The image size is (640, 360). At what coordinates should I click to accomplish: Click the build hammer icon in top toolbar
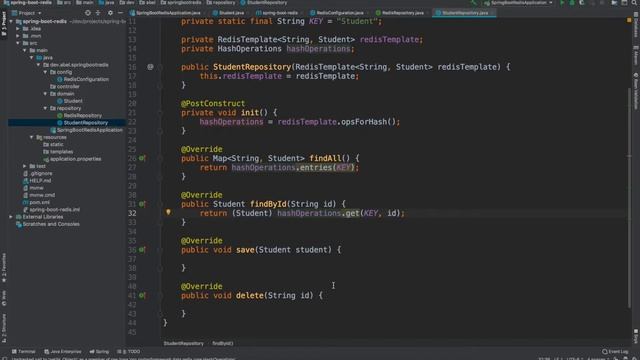tap(473, 3)
